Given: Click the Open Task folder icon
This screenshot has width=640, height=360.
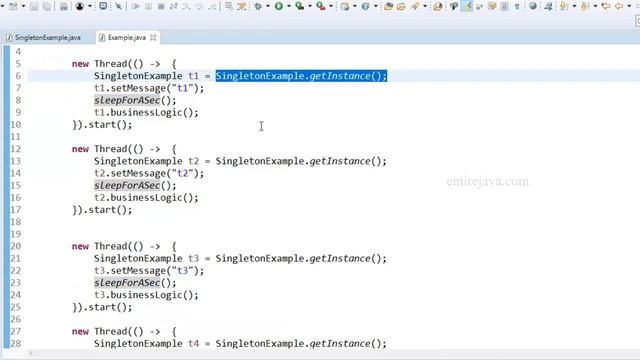Looking at the screenshot, I should pos(401,6).
